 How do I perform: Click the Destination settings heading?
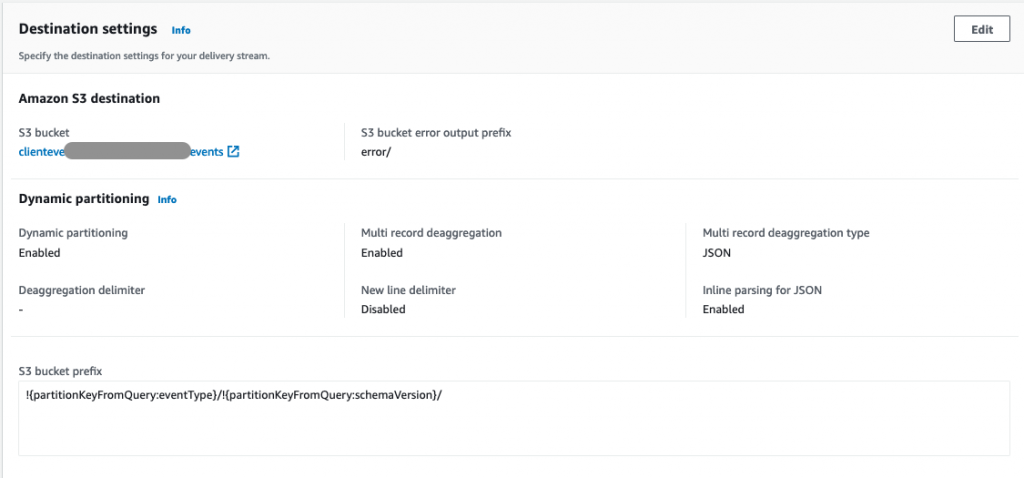[x=88, y=29]
